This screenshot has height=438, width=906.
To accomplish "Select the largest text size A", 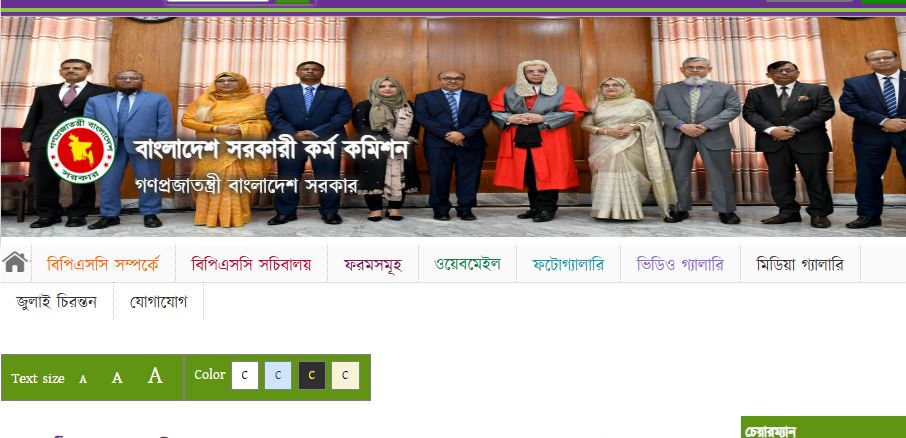I will coord(155,376).
